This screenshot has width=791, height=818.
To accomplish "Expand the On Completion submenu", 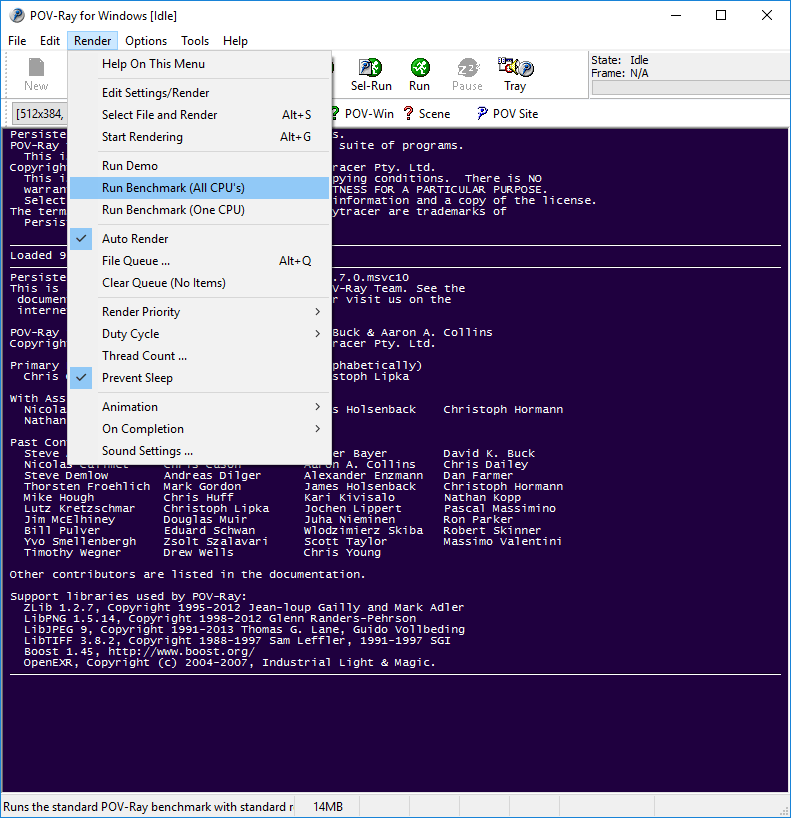I will [200, 429].
